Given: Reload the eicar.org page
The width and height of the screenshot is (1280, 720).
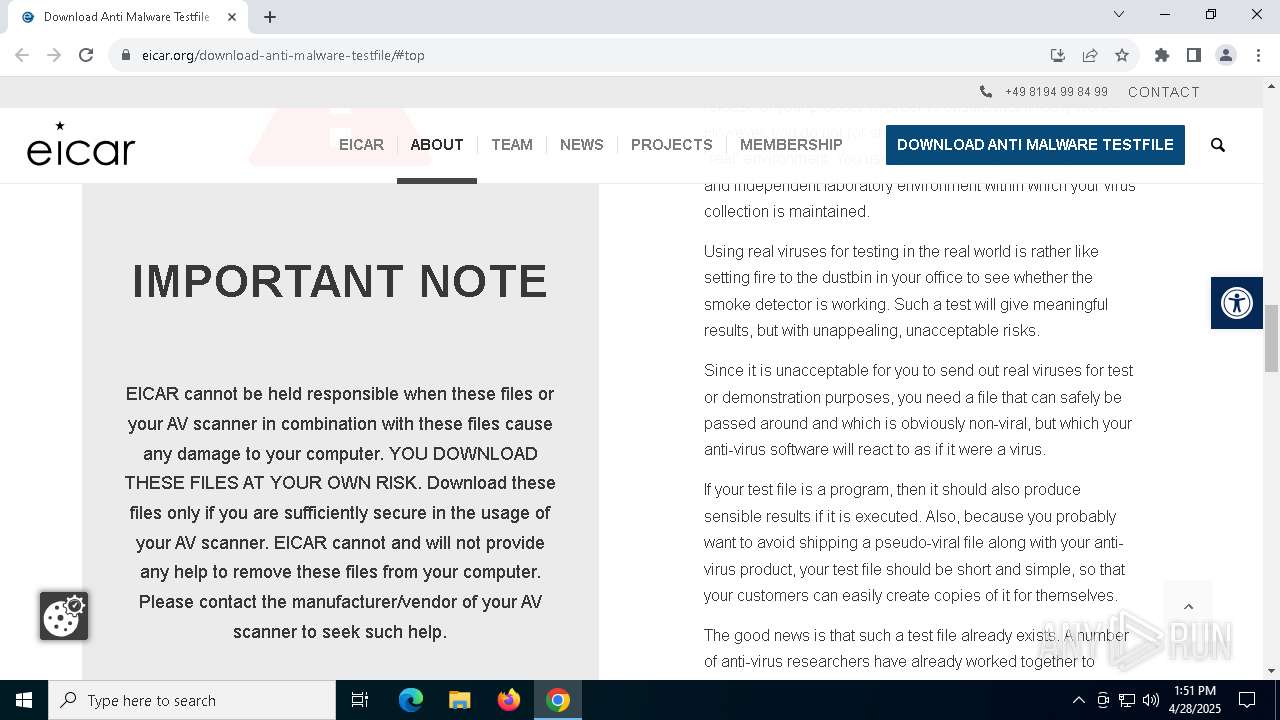Looking at the screenshot, I should pyautogui.click(x=86, y=55).
